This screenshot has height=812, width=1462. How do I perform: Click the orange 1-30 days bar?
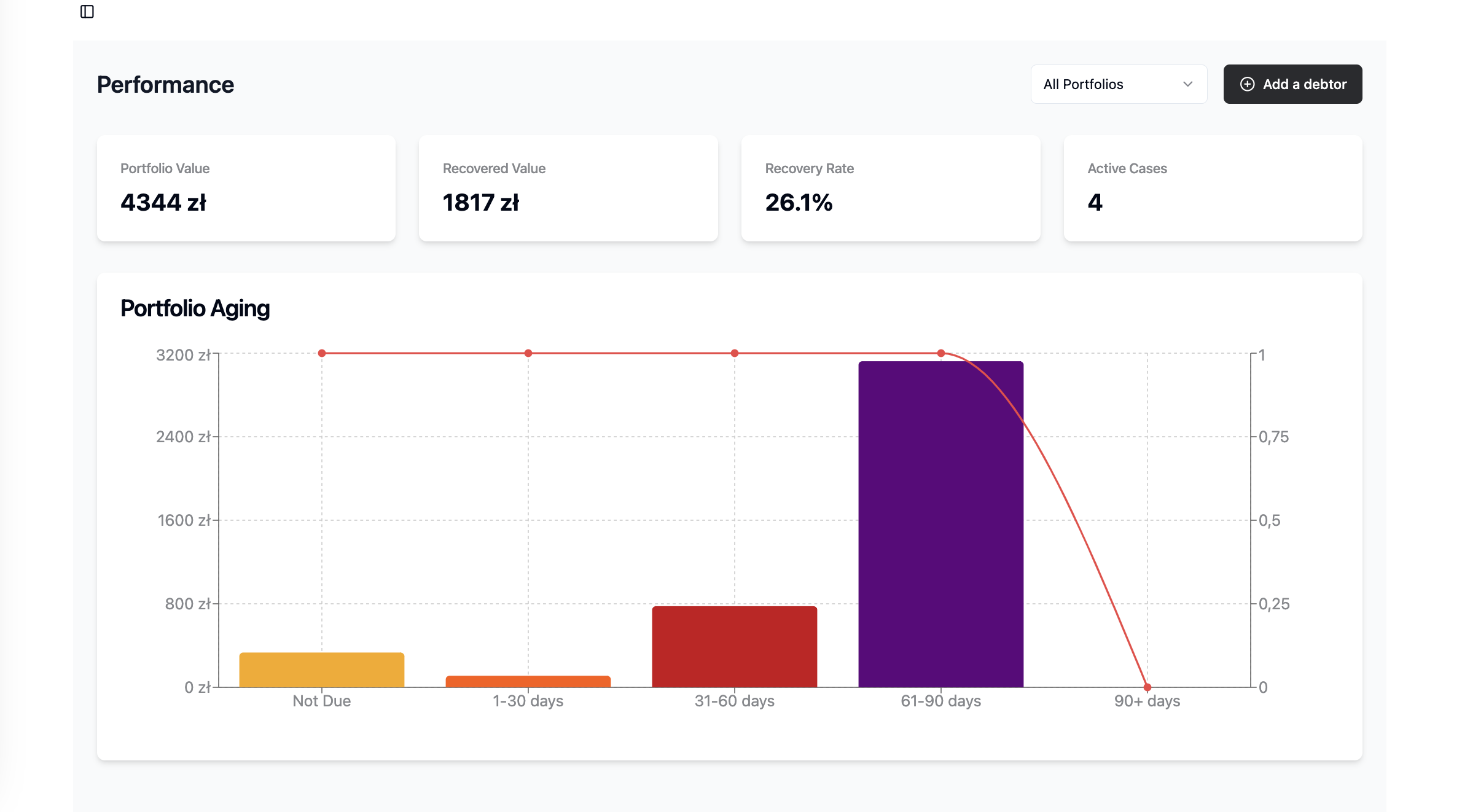pyautogui.click(x=528, y=681)
